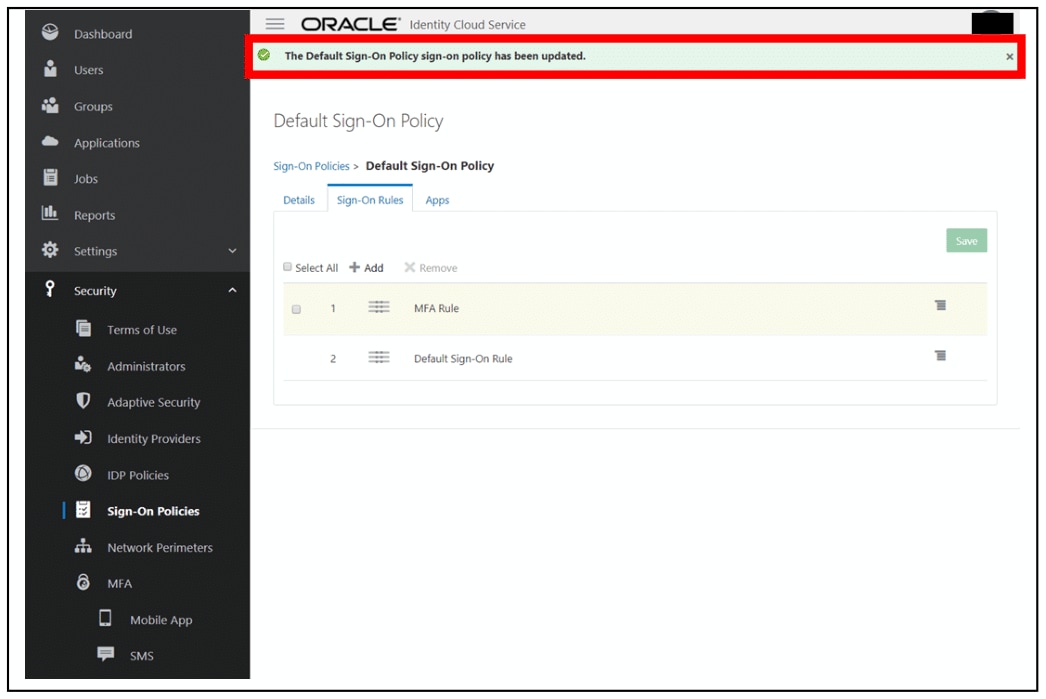Check the Select All checkbox
1046x699 pixels.
(286, 267)
